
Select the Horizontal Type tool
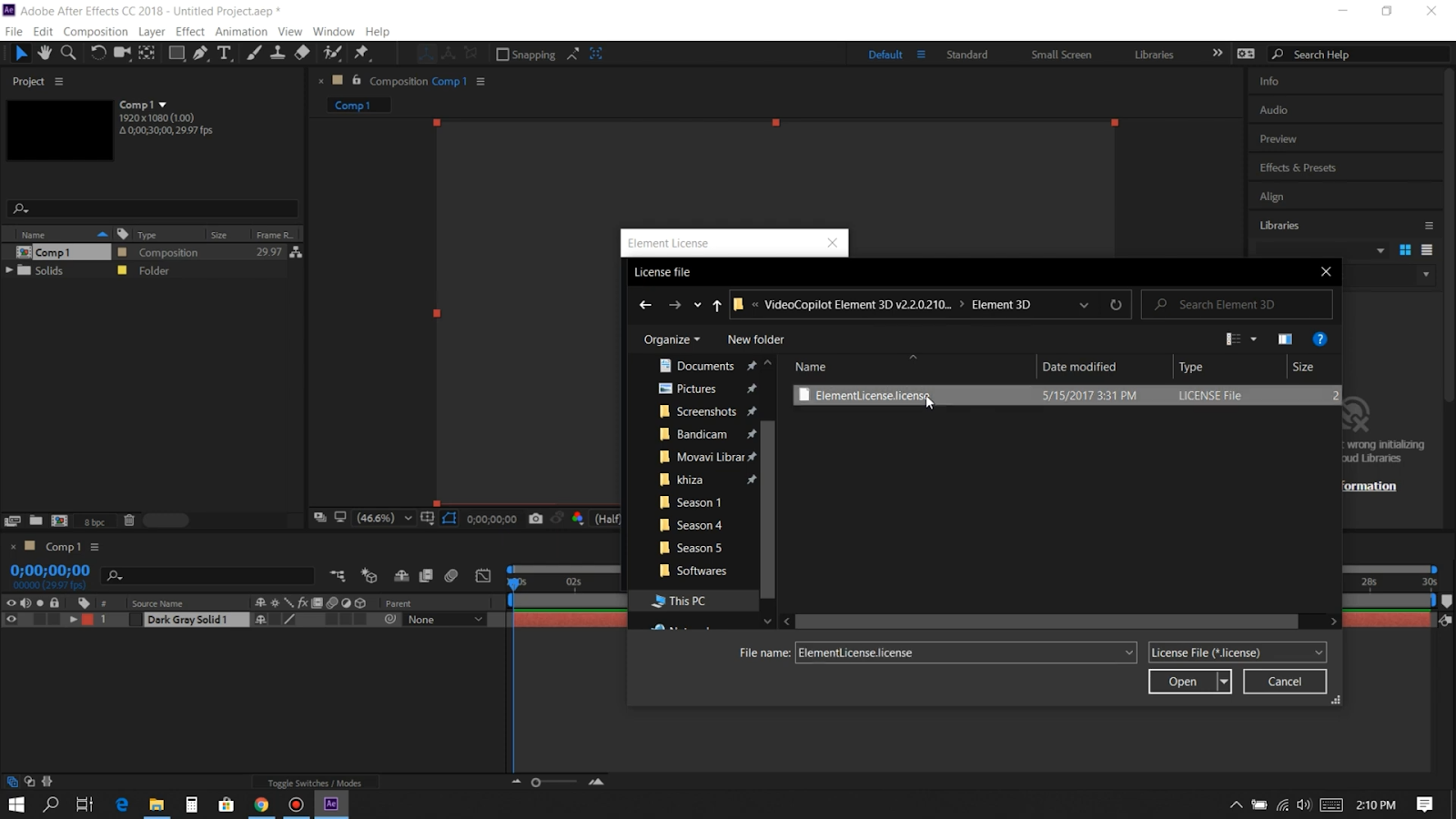pos(224,54)
